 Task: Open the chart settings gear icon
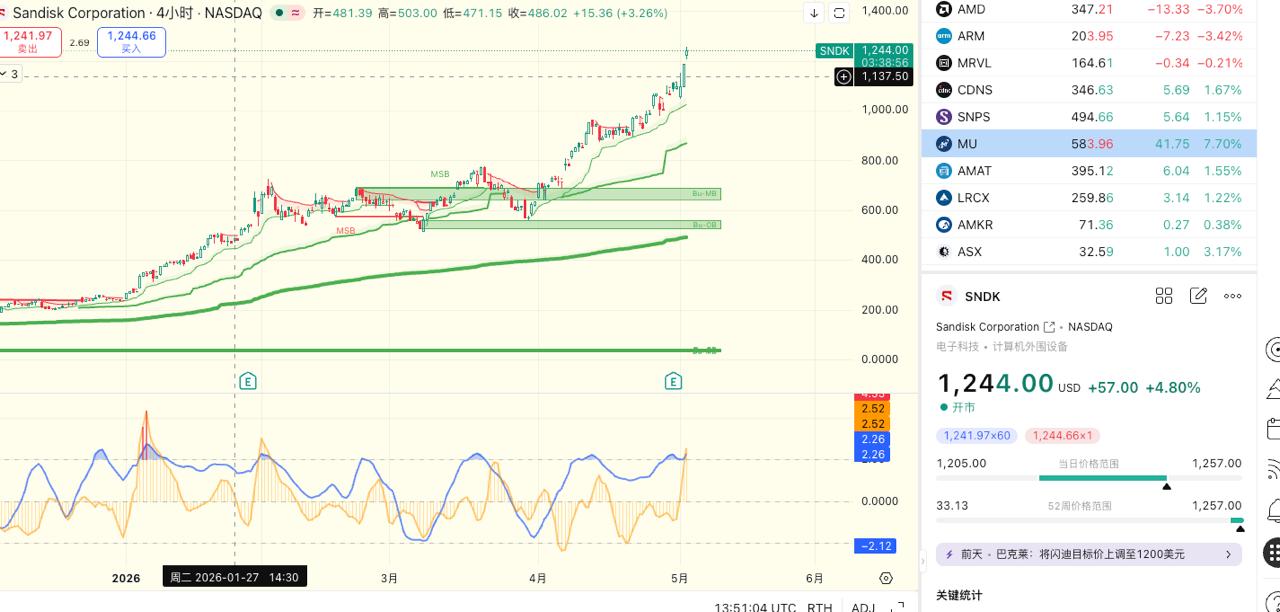[885, 578]
